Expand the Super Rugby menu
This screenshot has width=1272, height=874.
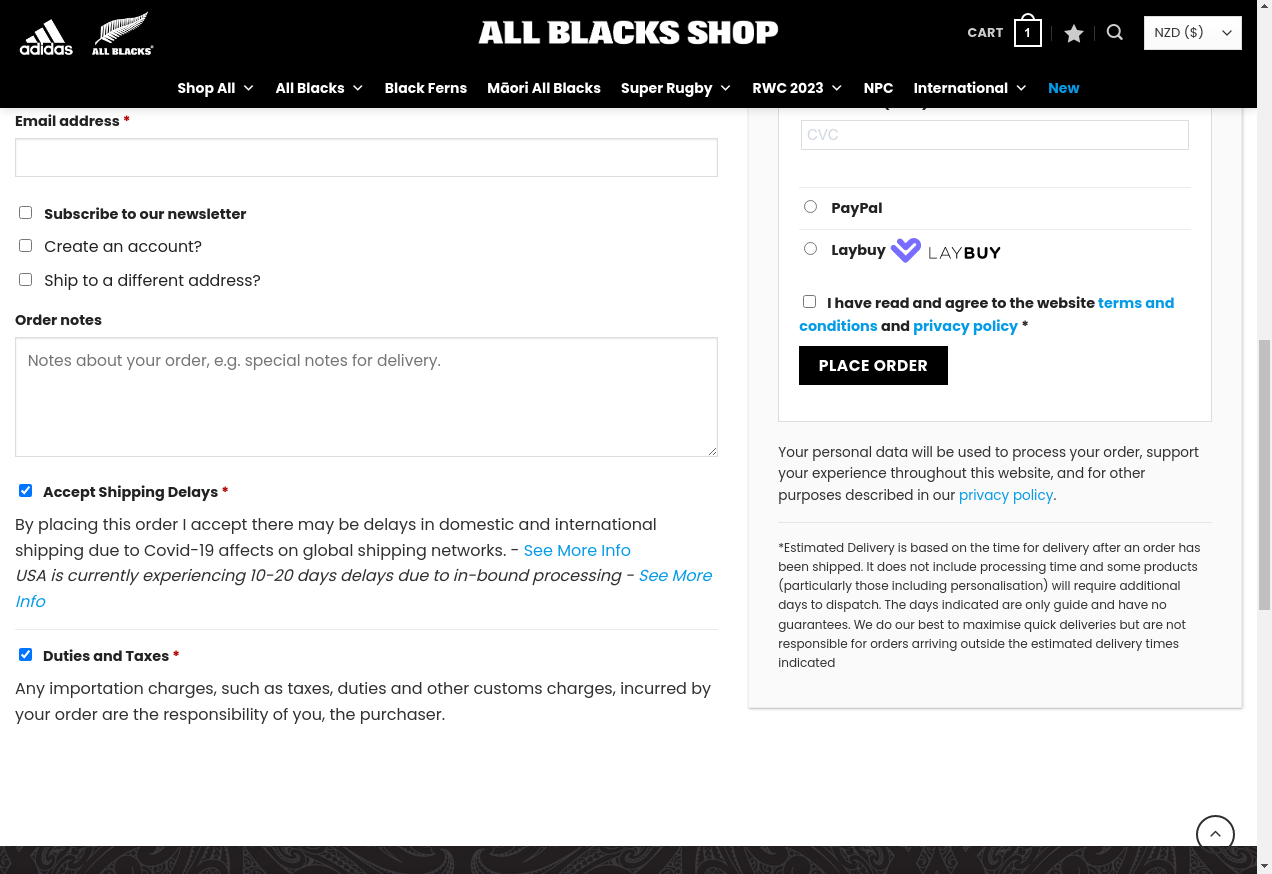pyautogui.click(x=676, y=88)
